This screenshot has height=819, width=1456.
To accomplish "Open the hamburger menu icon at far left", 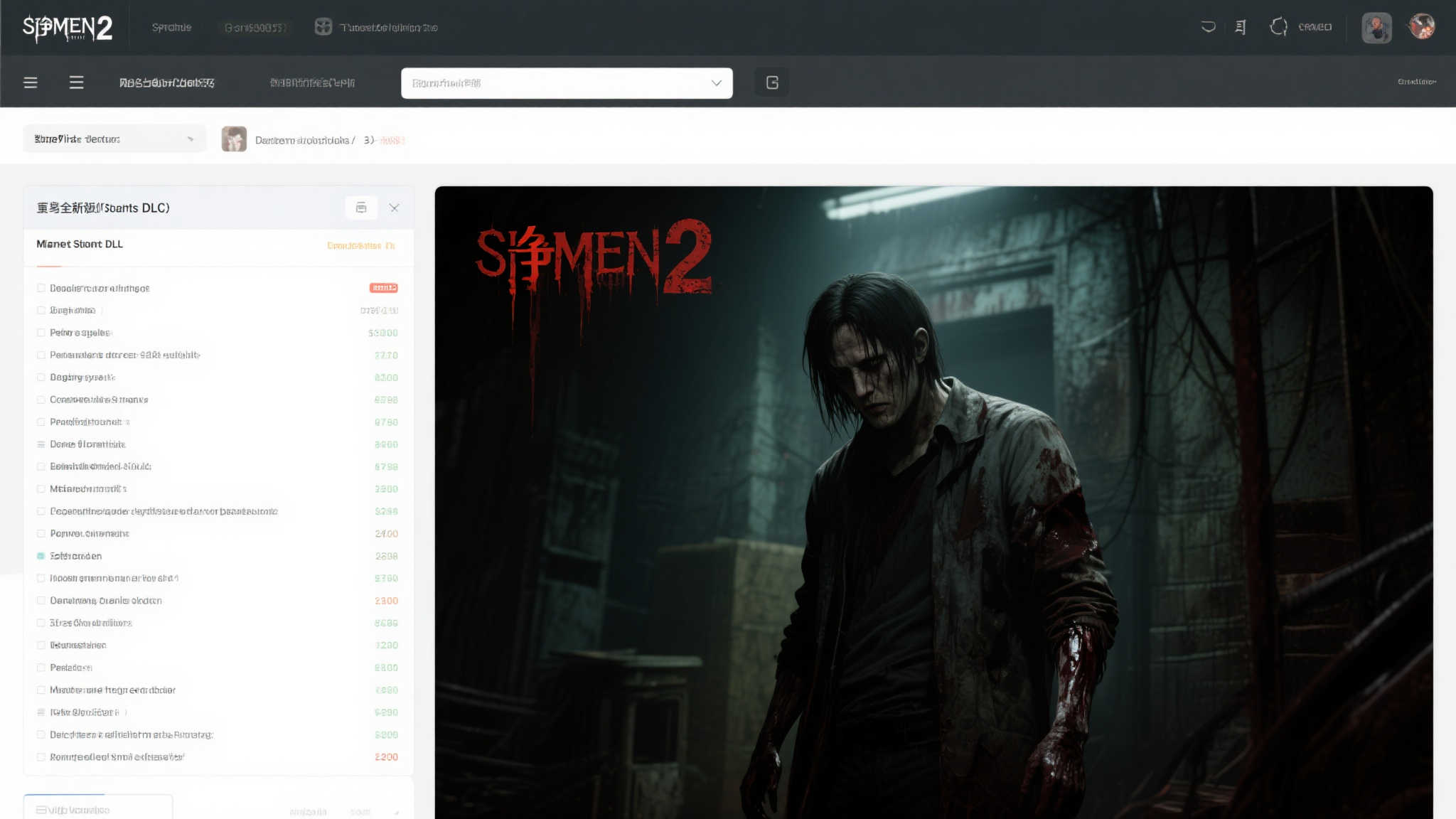I will pyautogui.click(x=31, y=82).
